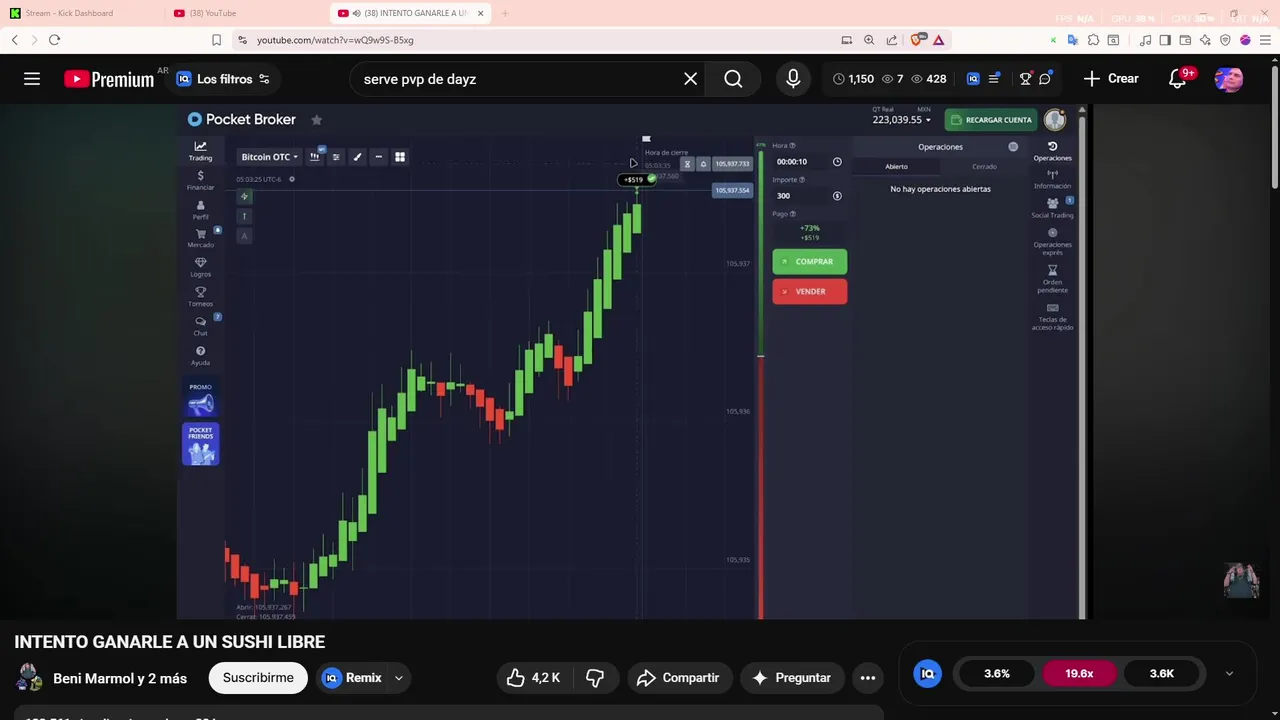Click the price alert bell icon

point(703,164)
